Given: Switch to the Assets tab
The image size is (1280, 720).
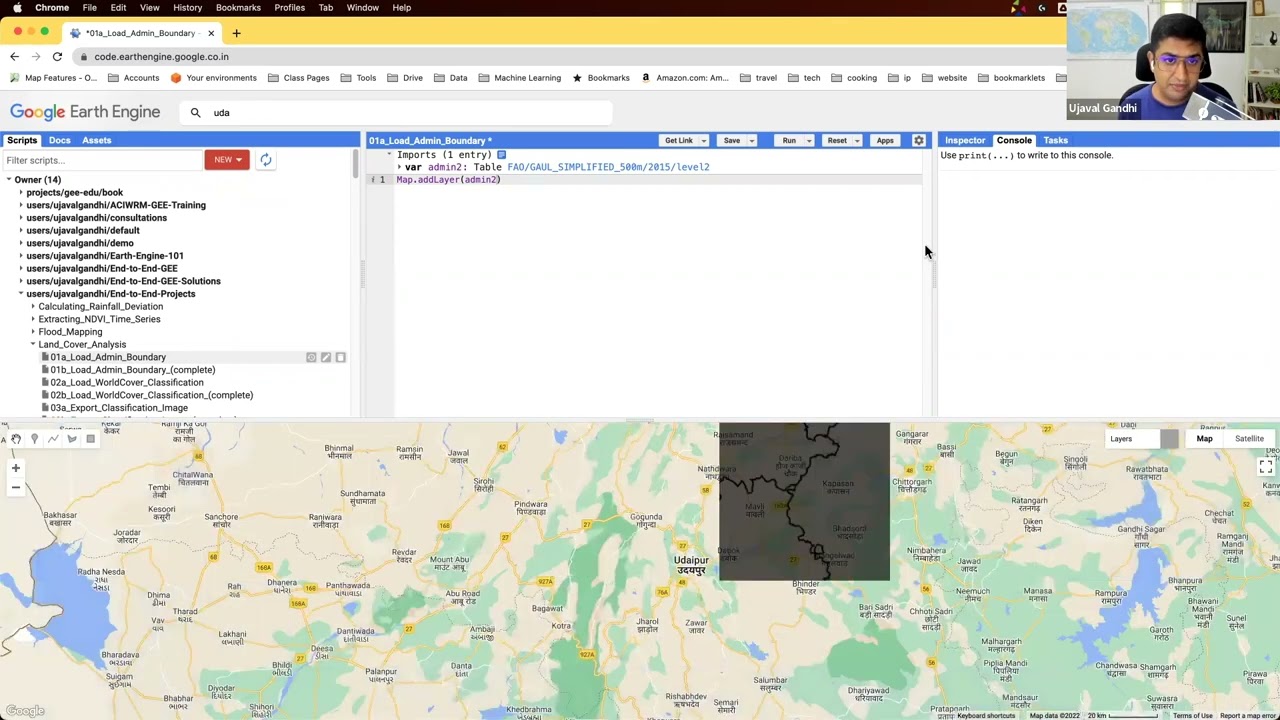Looking at the screenshot, I should coord(96,141).
